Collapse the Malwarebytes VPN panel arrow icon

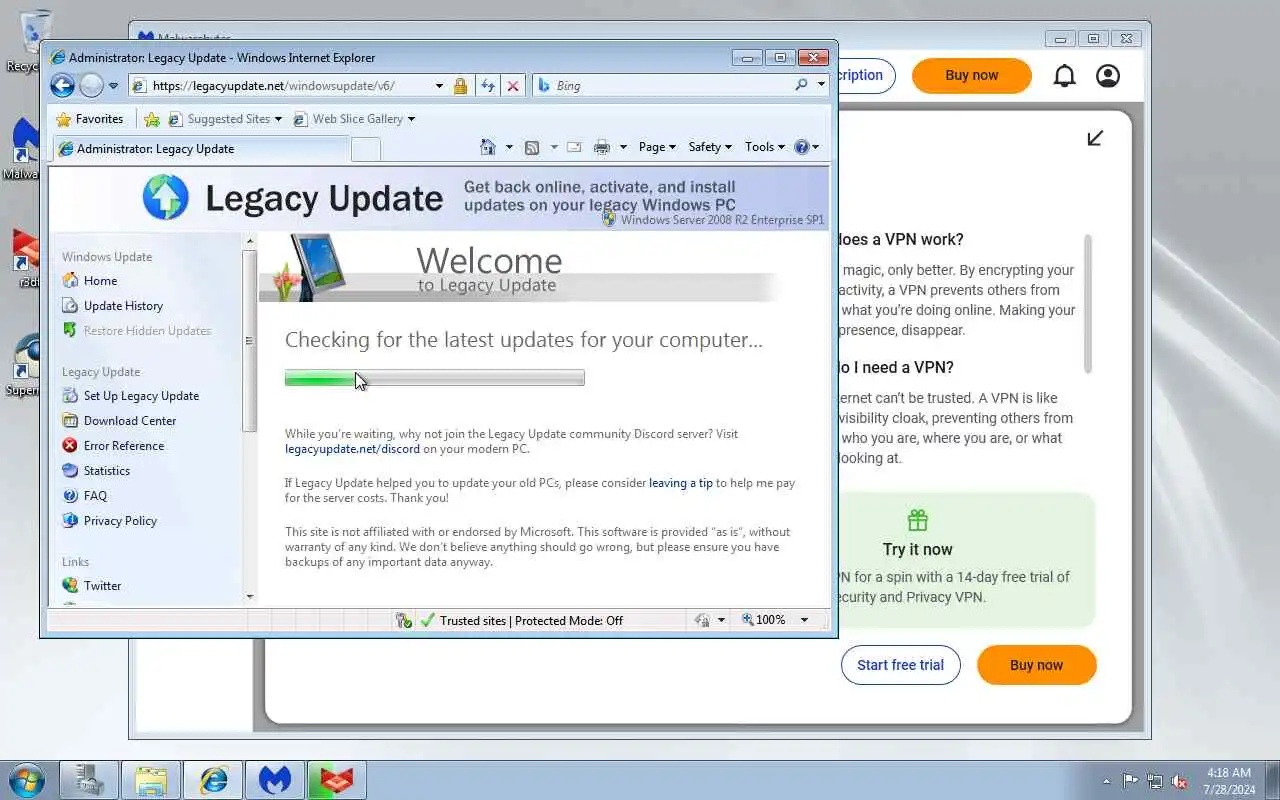pyautogui.click(x=1095, y=138)
